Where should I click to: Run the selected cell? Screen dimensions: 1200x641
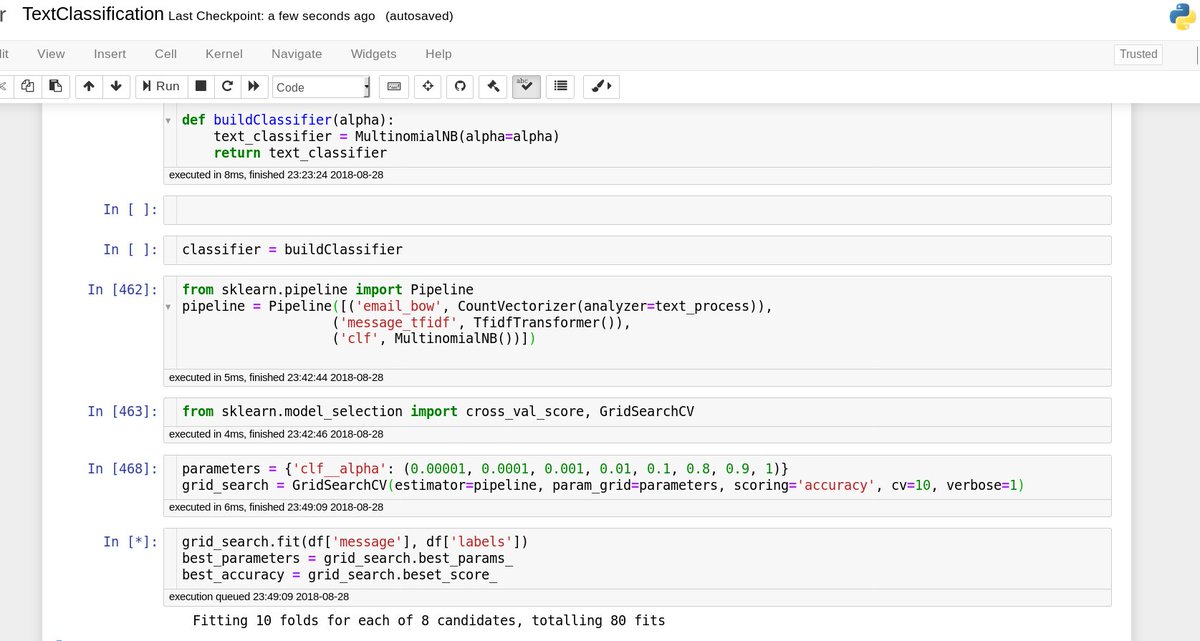[x=160, y=87]
